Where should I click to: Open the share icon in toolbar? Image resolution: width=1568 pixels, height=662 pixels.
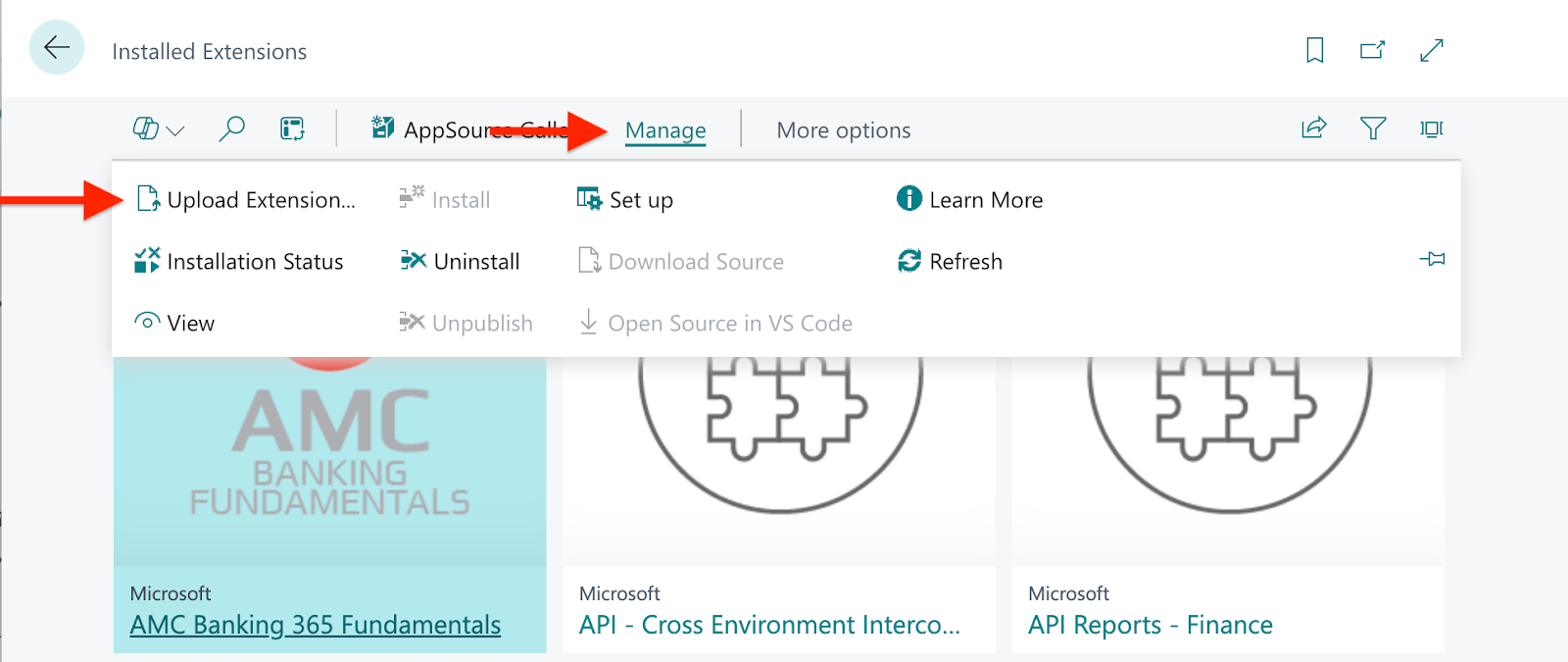pyautogui.click(x=1313, y=128)
